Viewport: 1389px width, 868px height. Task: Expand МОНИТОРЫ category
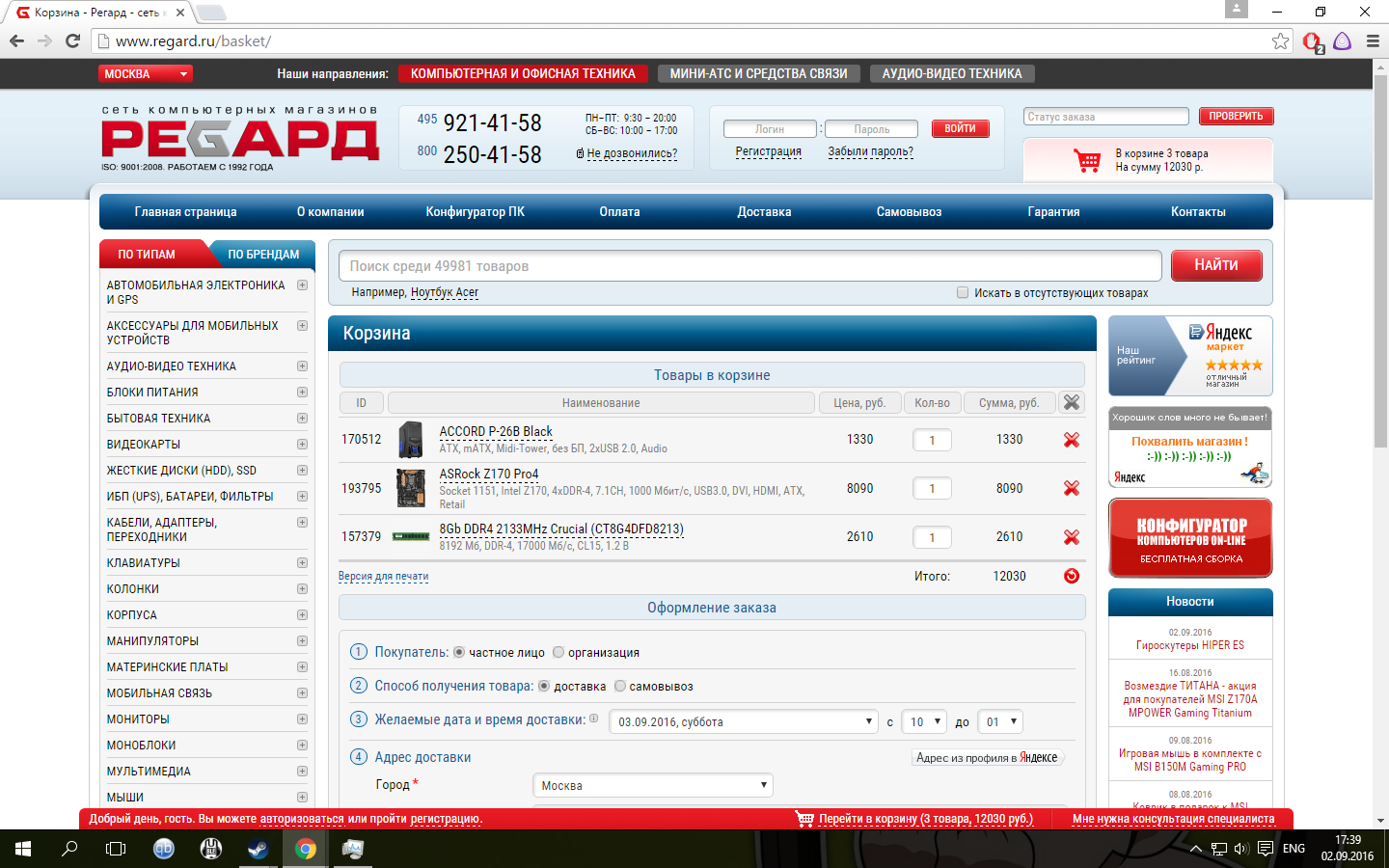pyautogui.click(x=302, y=719)
